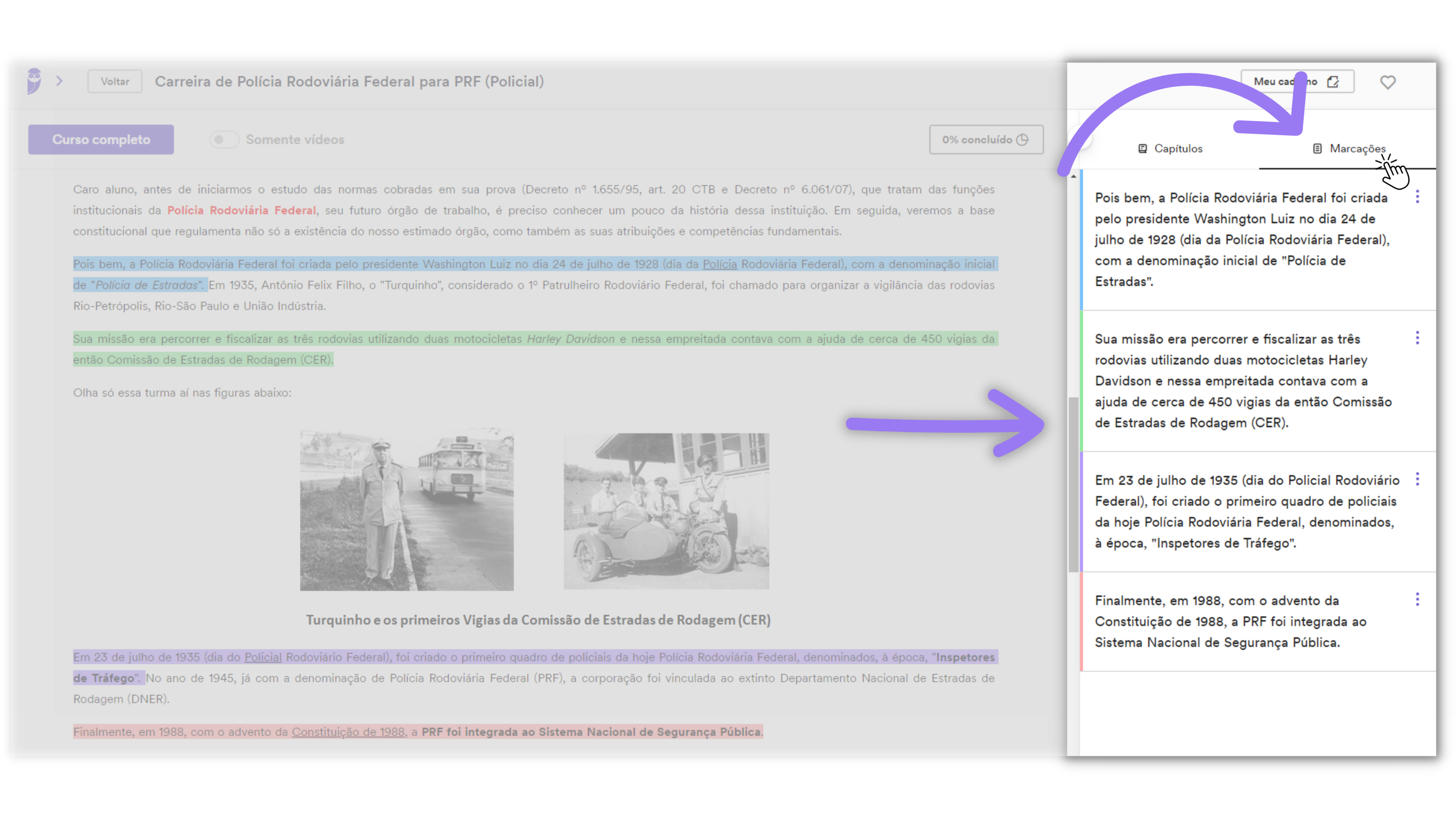Click the course title Carreira de Polícia Rodoviária
1456x819 pixels.
pyautogui.click(x=349, y=81)
